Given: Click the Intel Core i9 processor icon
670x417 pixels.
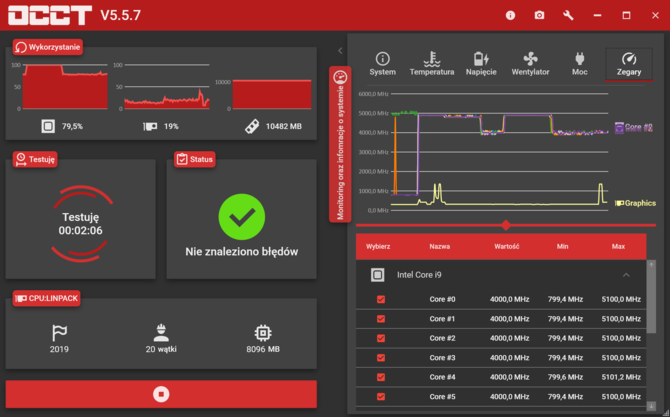Looking at the screenshot, I should pos(377,275).
